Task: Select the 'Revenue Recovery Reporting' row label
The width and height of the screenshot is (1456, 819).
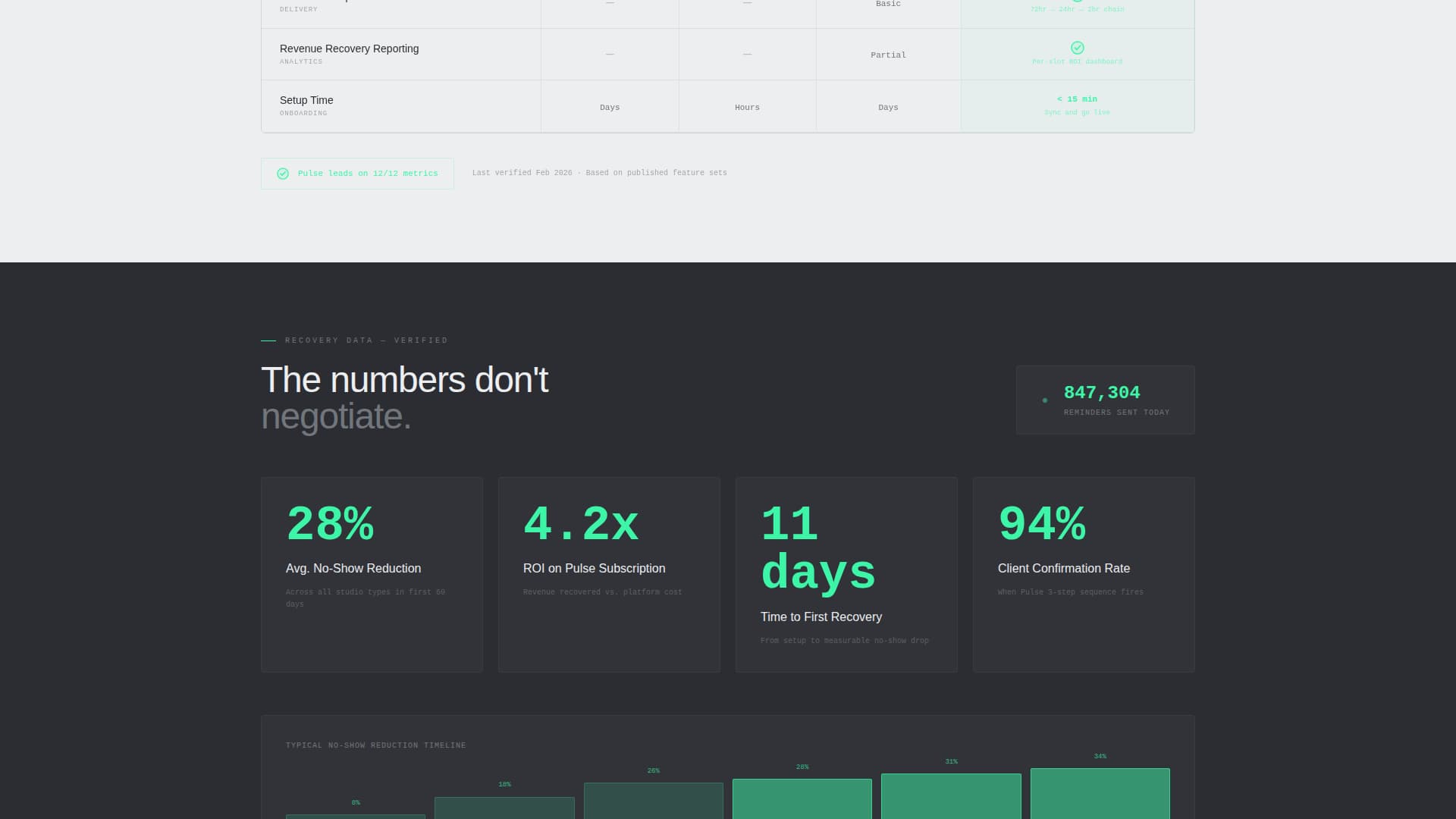Action: [x=349, y=49]
